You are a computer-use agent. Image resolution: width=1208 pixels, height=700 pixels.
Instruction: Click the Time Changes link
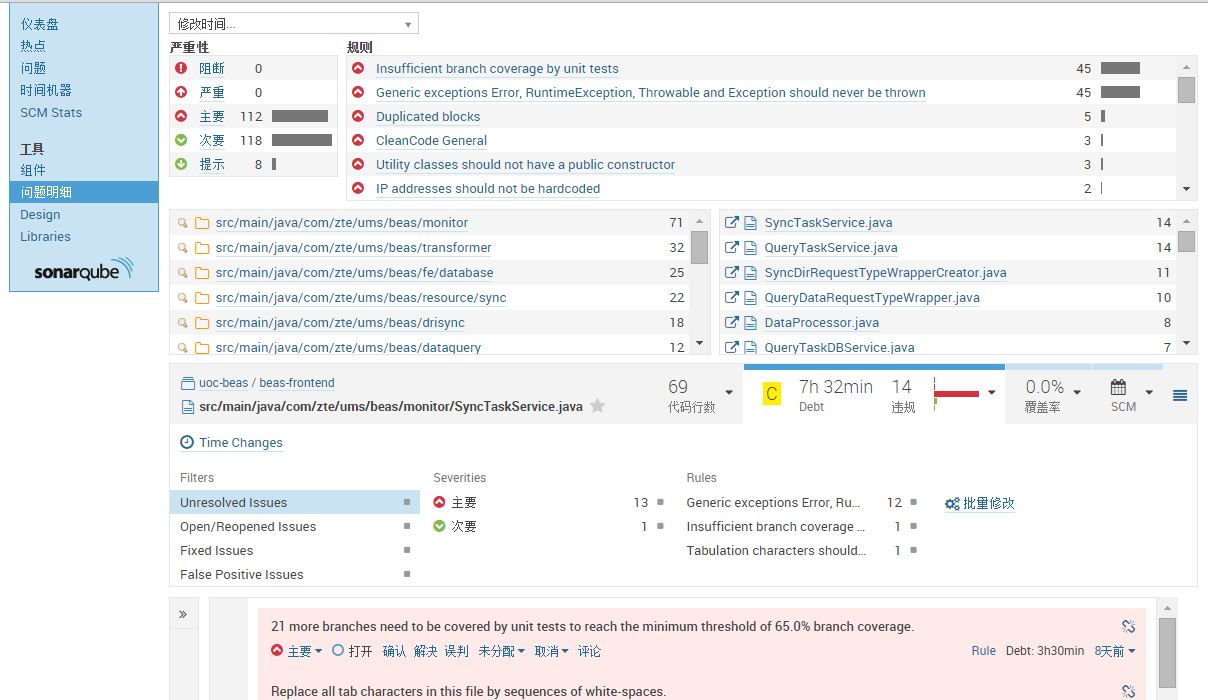coord(240,443)
